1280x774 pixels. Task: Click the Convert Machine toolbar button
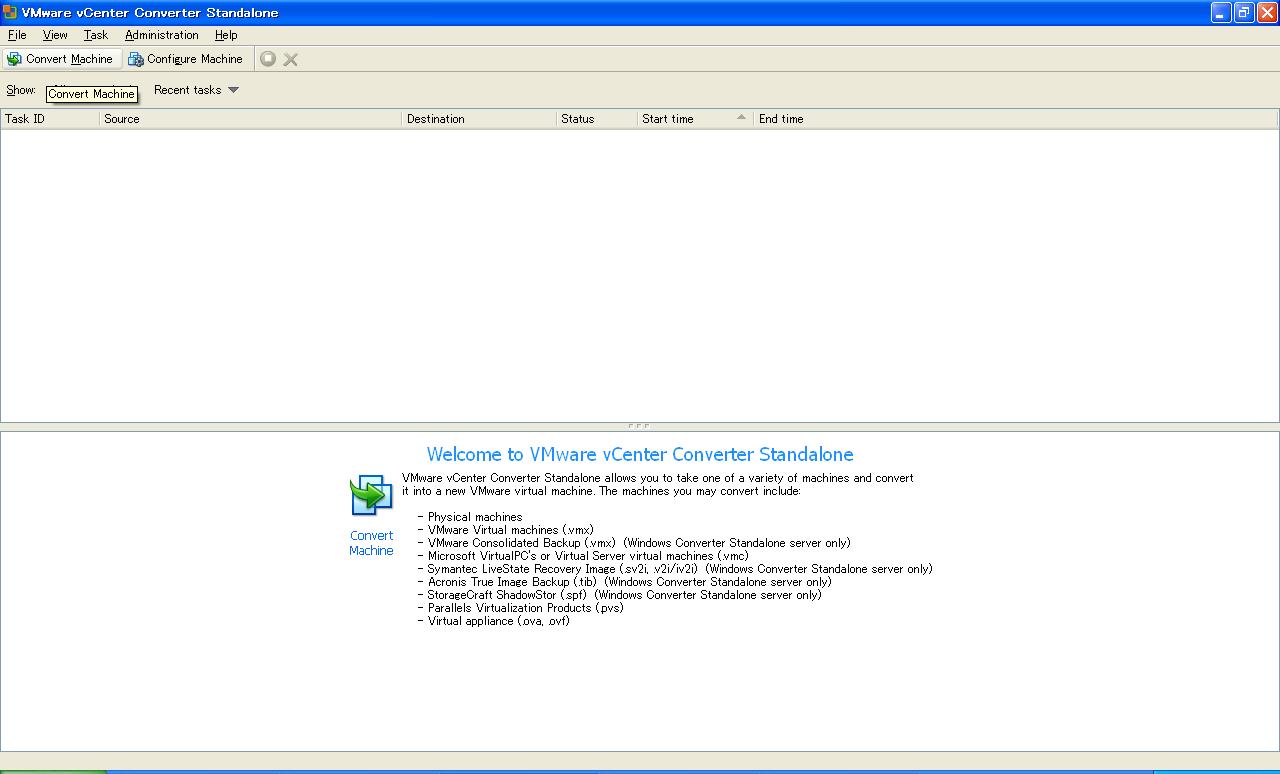pos(61,59)
